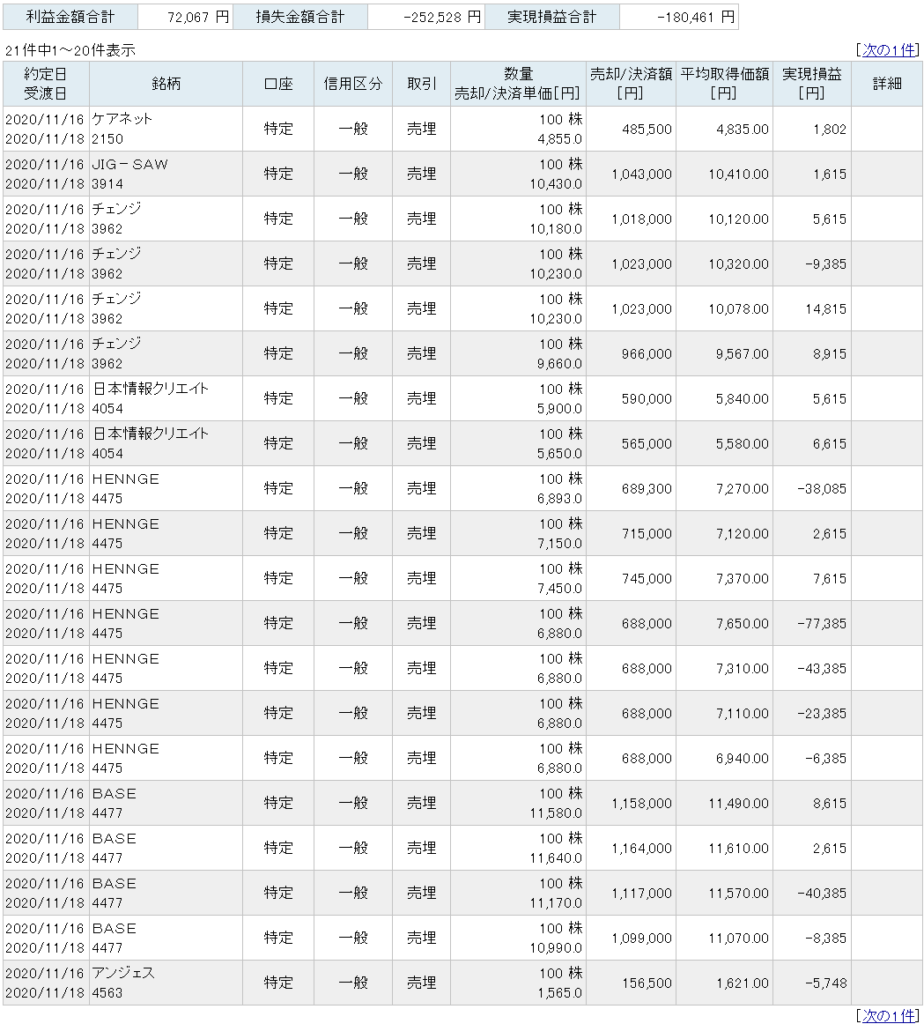The height and width of the screenshot is (1024, 924).
Task: Click the -77,385 realized loss
Action: [821, 624]
